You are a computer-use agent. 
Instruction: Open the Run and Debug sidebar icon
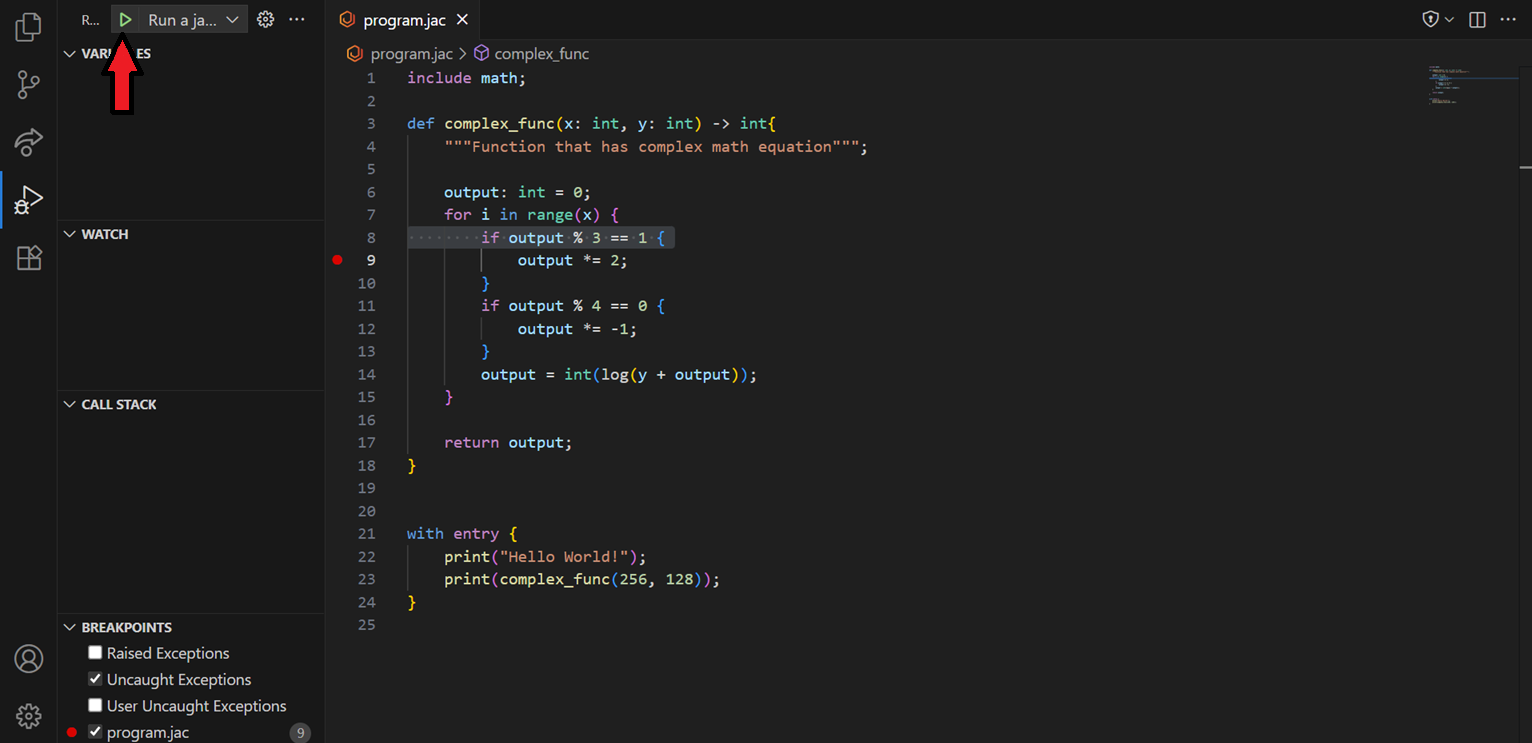pos(28,198)
